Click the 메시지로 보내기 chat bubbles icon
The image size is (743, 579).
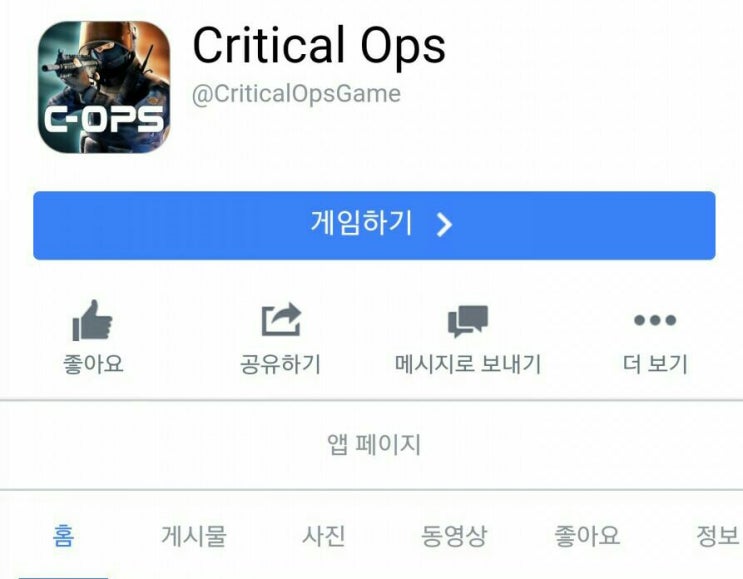point(468,321)
